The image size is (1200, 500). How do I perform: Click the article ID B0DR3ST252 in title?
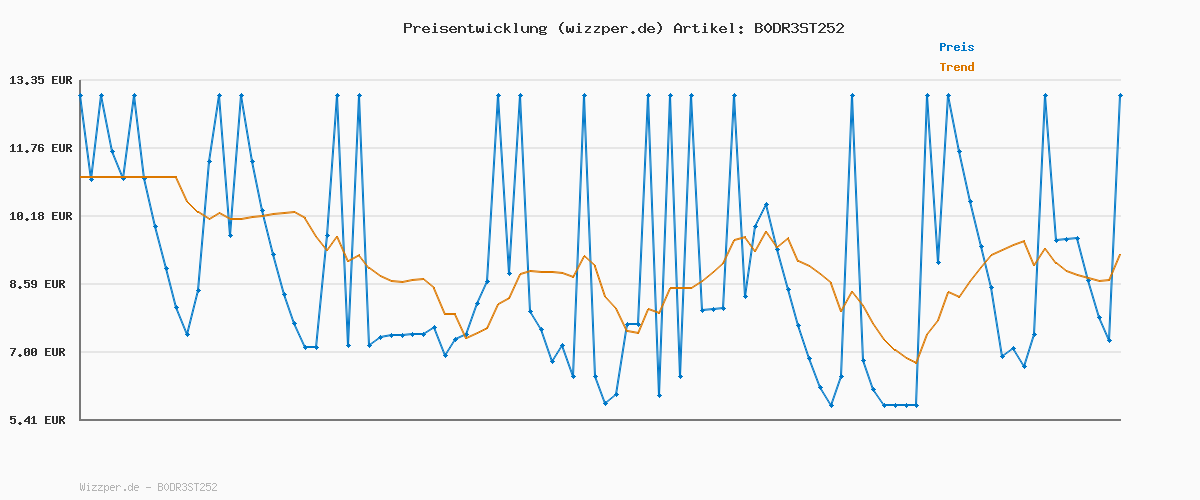[799, 28]
